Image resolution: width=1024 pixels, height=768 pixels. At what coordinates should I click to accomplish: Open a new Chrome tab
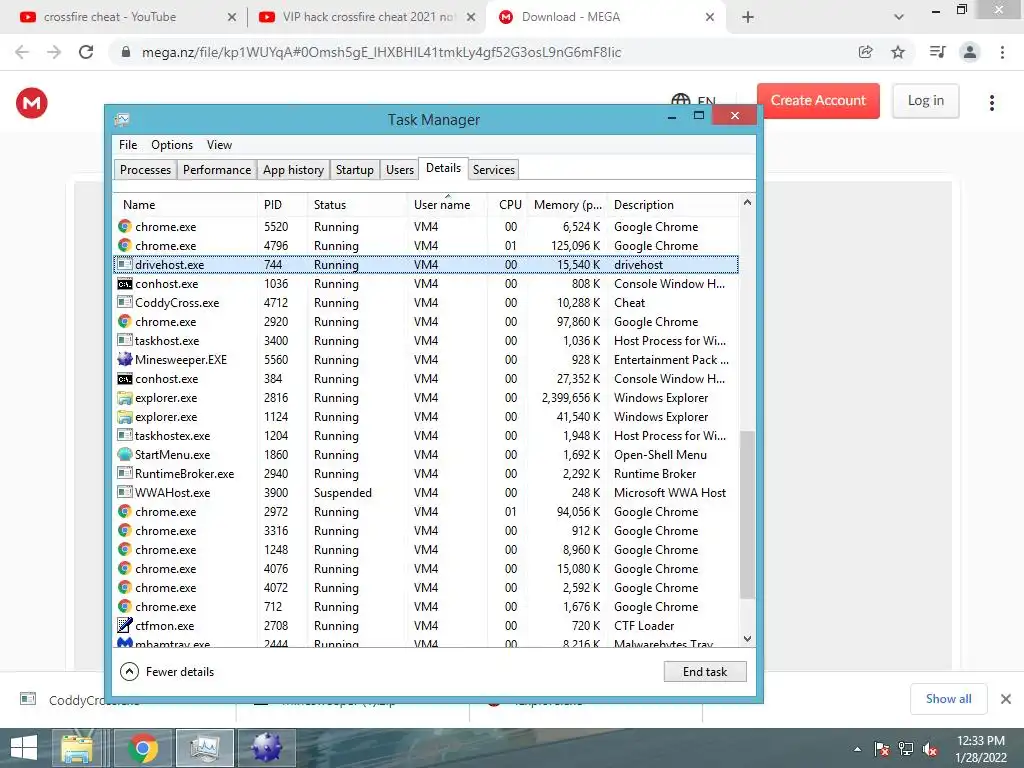click(x=748, y=17)
